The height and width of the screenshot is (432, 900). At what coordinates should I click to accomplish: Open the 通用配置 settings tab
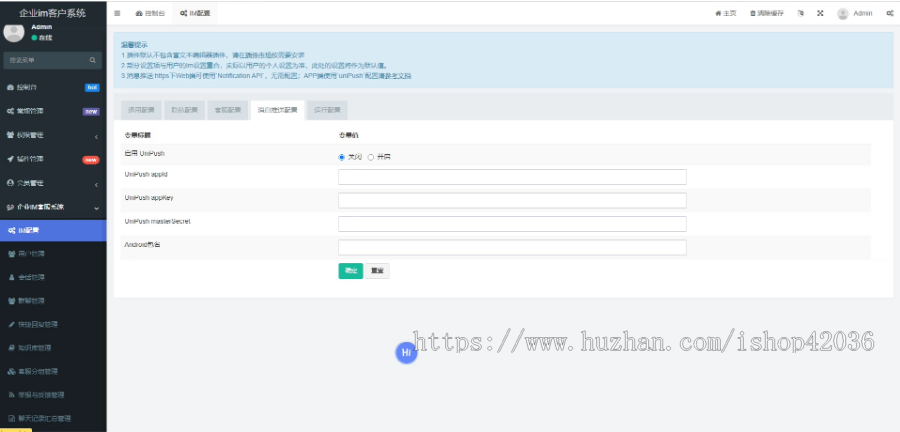click(141, 110)
